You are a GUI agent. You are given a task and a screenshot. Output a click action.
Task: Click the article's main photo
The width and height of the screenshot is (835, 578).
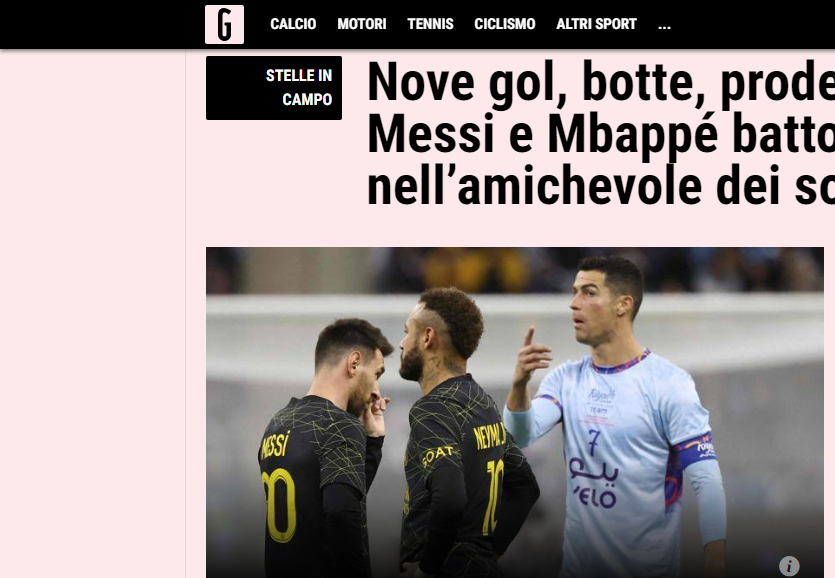[514, 412]
